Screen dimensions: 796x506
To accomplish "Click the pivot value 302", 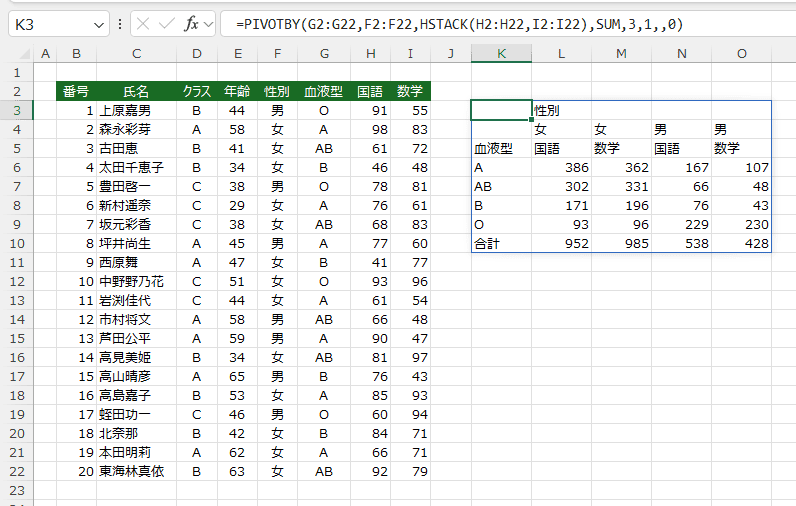I will 561,186.
